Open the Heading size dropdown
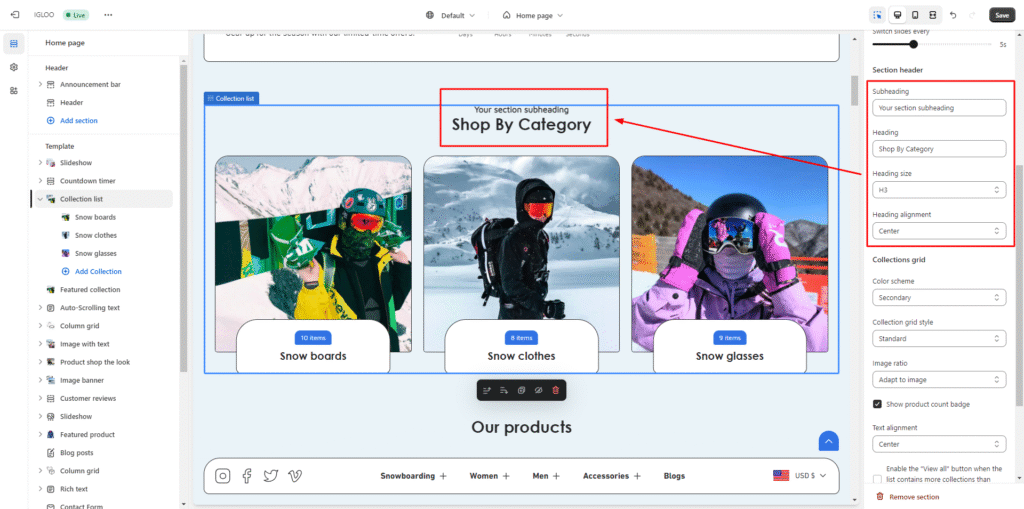This screenshot has width=1024, height=509. click(x=938, y=190)
